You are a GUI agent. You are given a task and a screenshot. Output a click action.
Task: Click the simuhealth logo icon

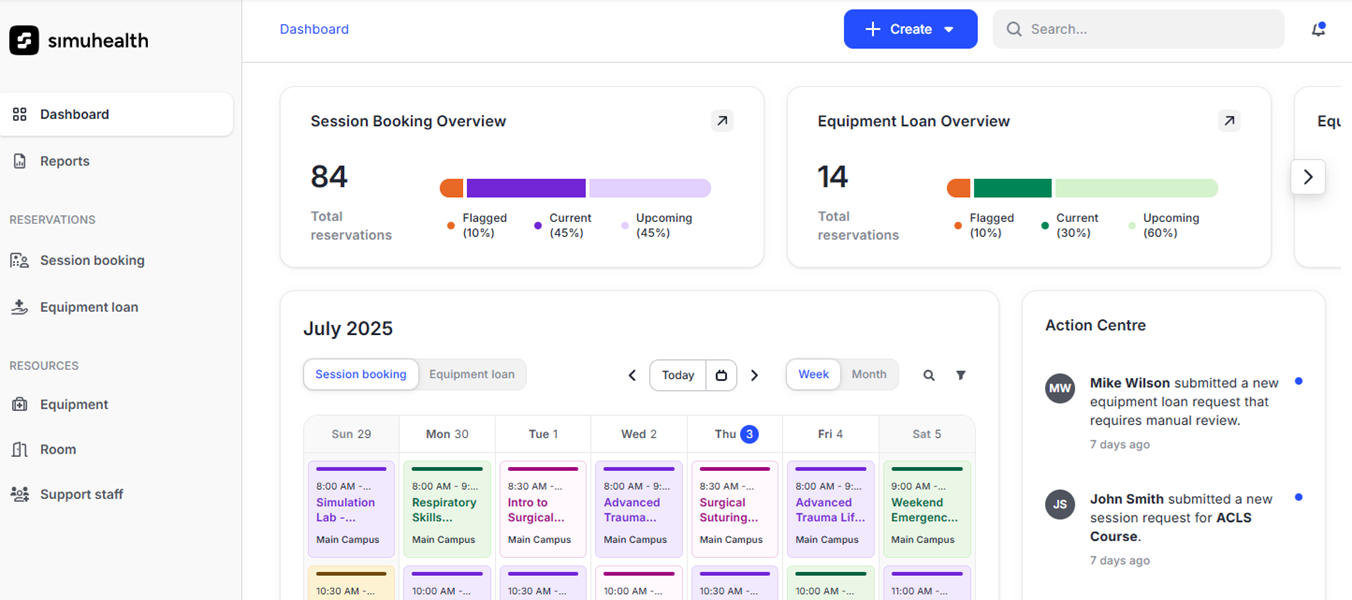(22, 41)
